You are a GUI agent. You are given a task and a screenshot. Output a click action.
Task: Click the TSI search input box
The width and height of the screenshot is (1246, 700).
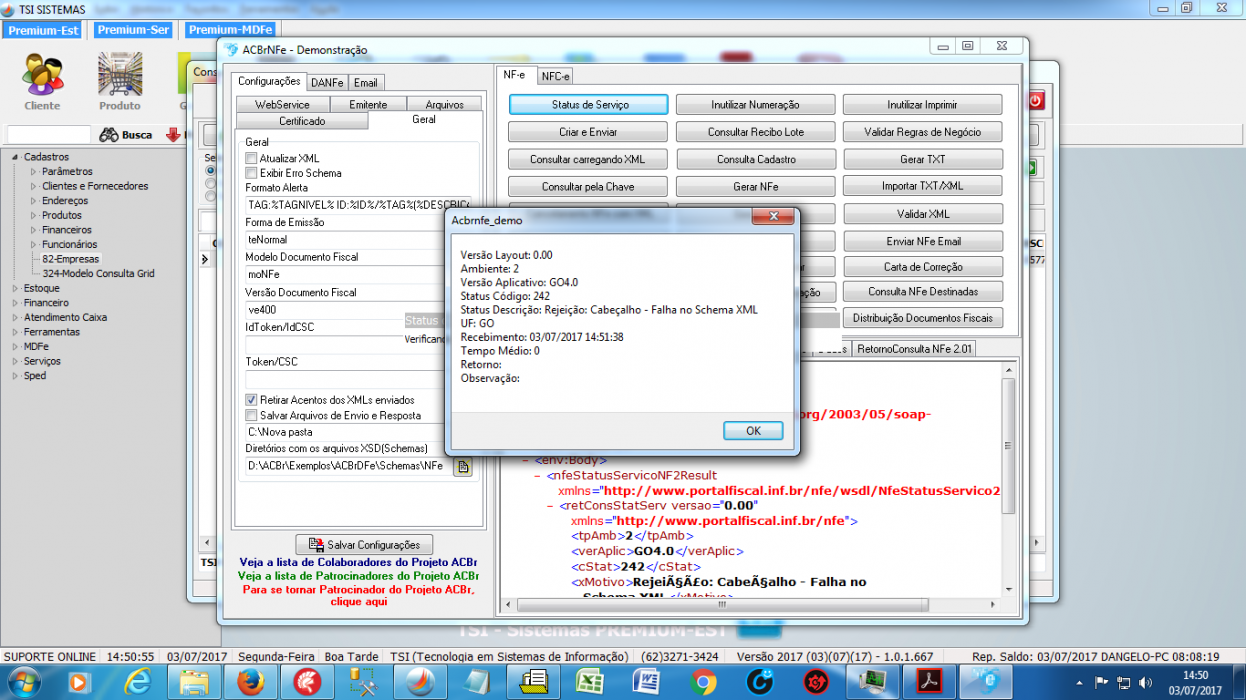coord(49,134)
